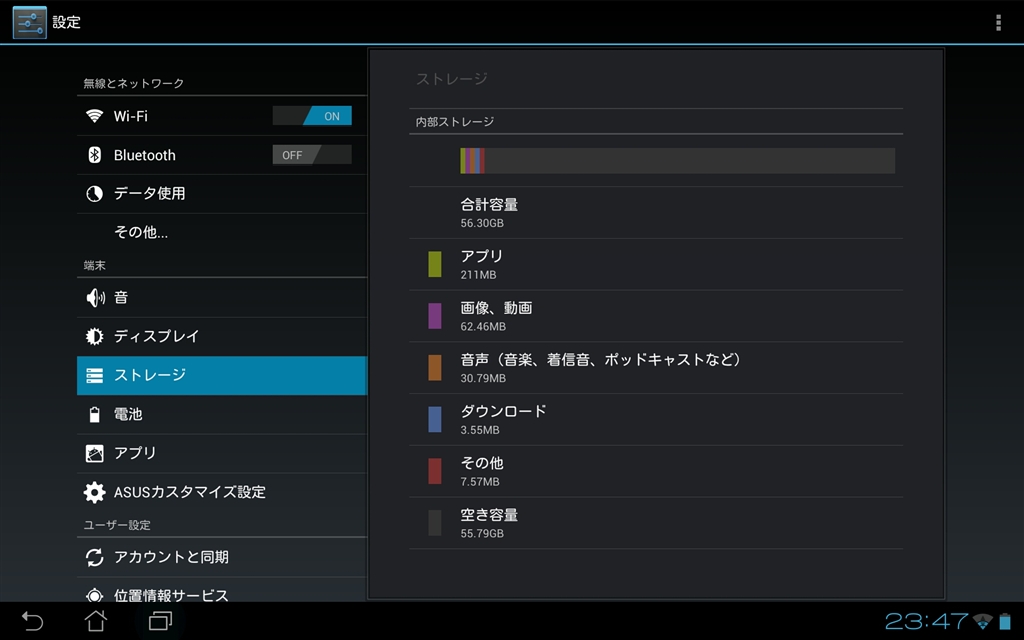The height and width of the screenshot is (640, 1024).
Task: Open その他... under wireless and networks
Action: pos(222,232)
